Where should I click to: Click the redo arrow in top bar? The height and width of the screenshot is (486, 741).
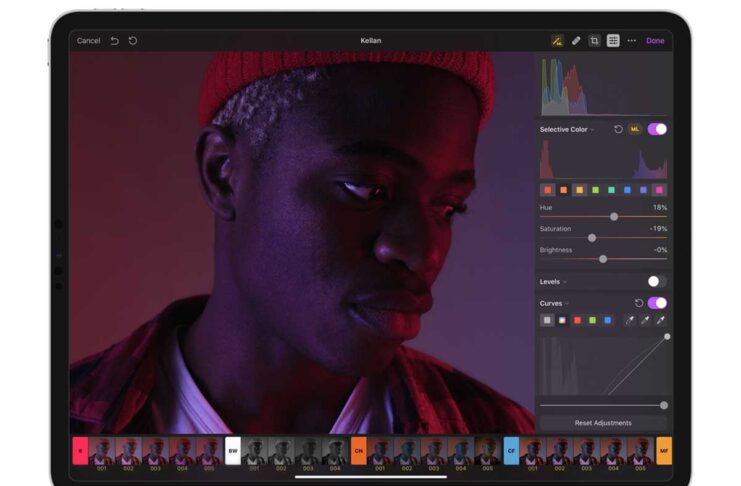[x=133, y=41]
